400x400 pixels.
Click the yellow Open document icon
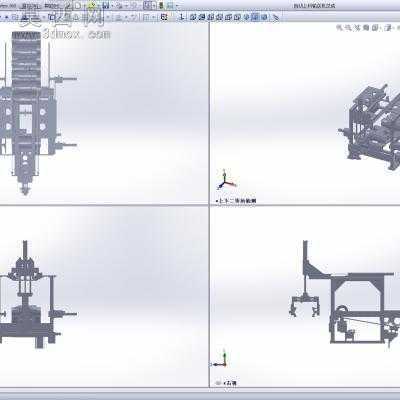91,6
